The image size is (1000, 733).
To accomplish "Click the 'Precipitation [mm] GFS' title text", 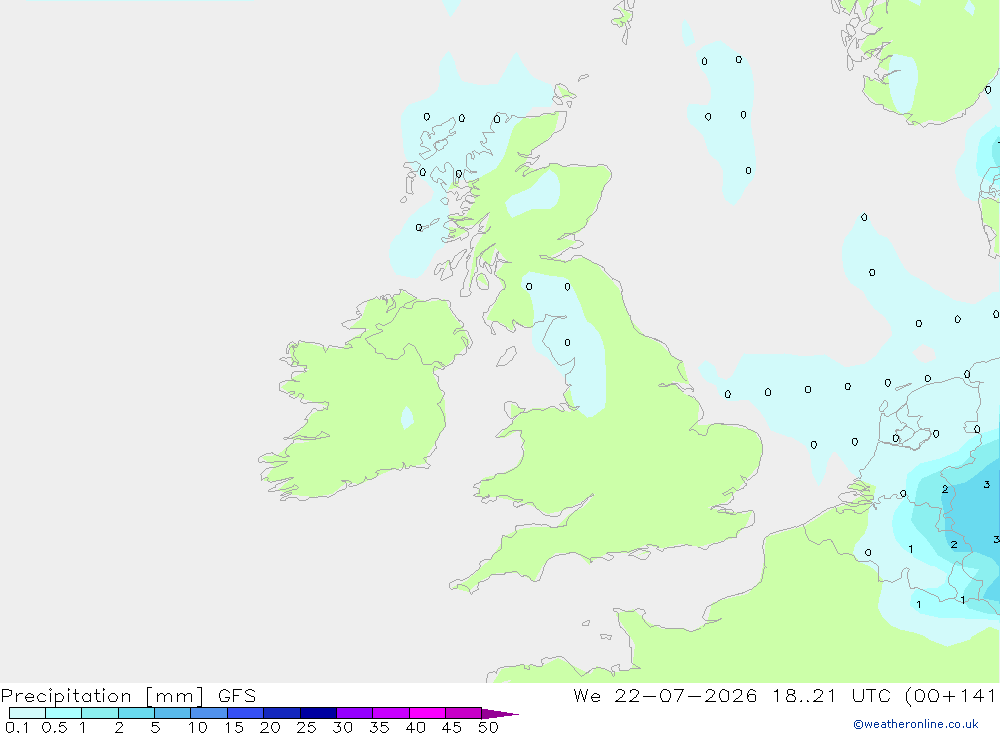I will [128, 695].
